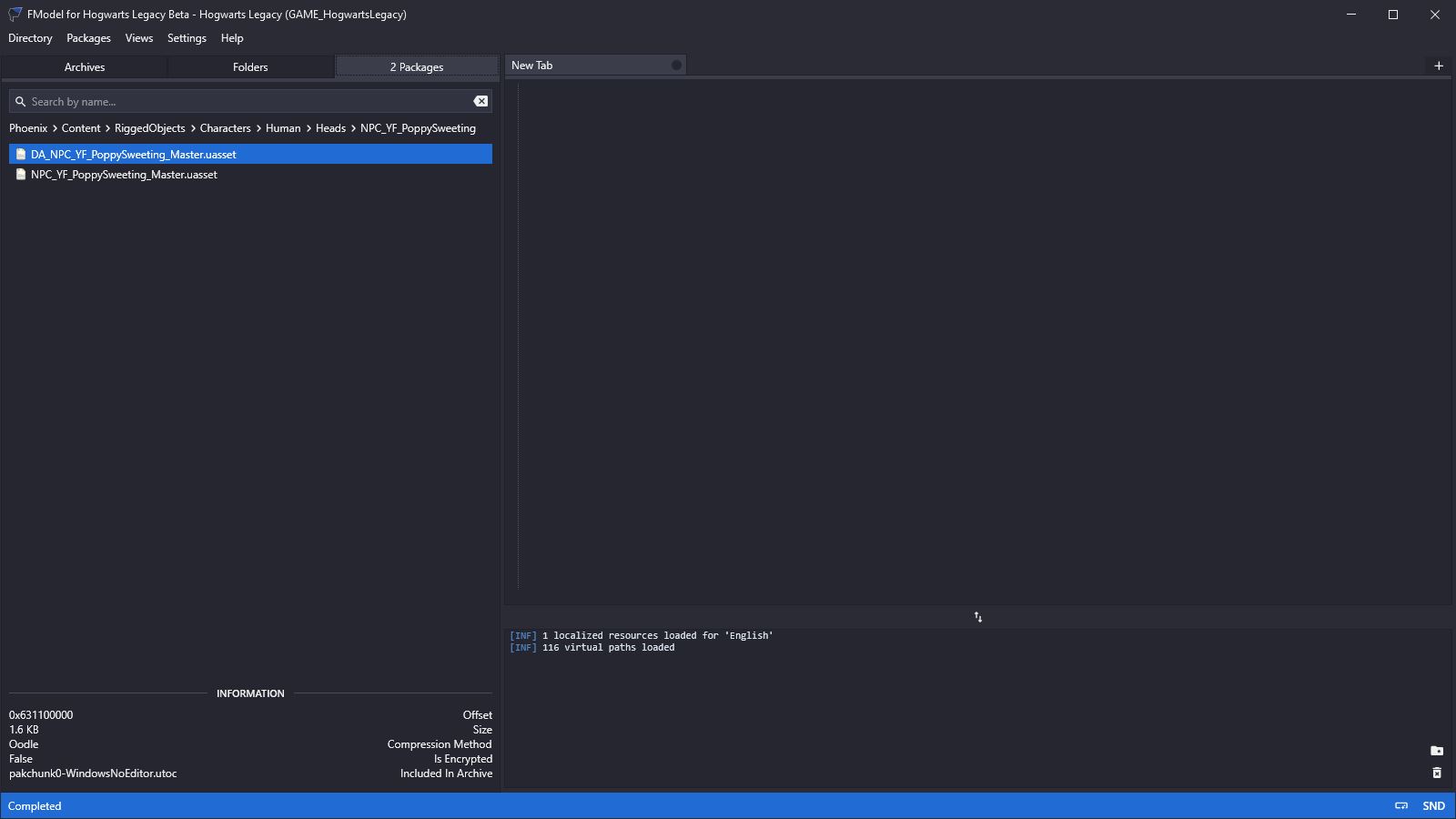Click the swap arrows icon above the log

978,617
